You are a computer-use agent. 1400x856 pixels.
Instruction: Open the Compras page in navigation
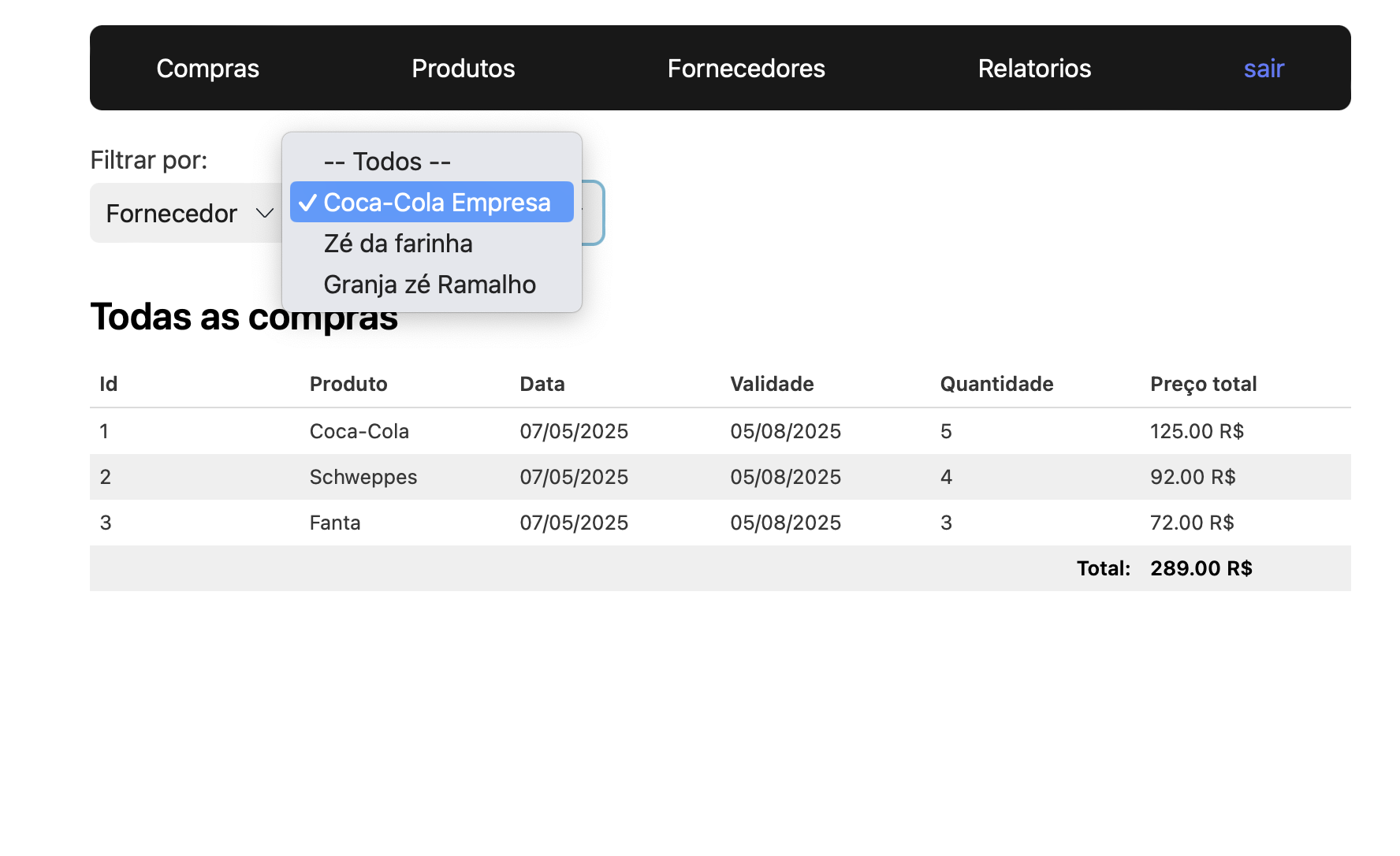207,69
